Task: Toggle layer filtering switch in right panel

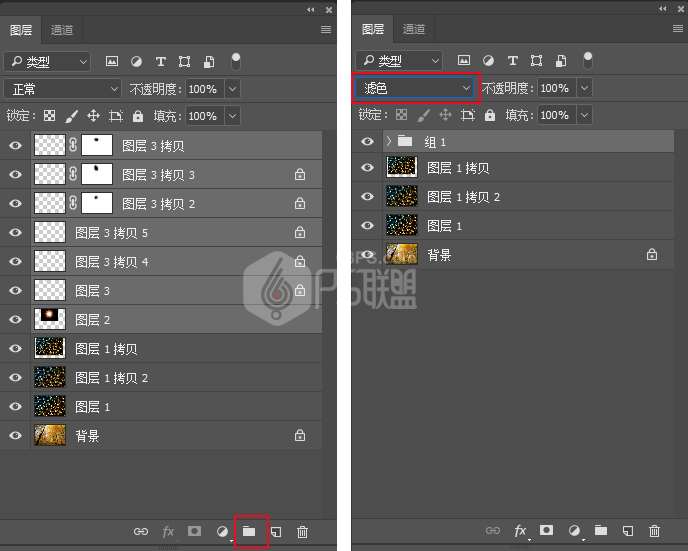Action: (x=588, y=61)
